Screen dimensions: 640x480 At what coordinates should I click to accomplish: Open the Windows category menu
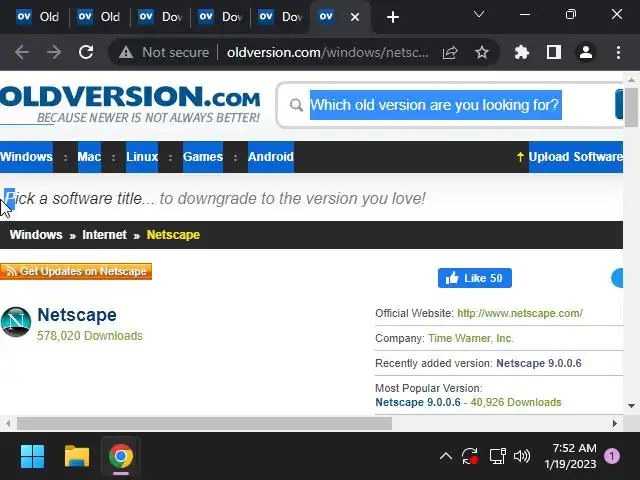click(x=26, y=157)
